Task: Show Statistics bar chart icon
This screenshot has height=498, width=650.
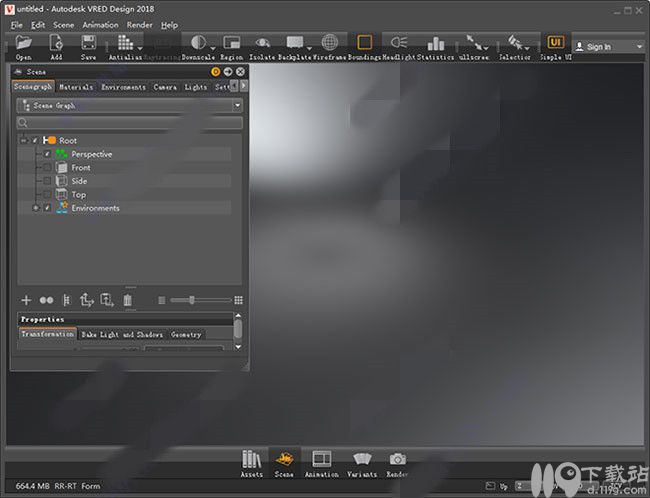Action: (x=436, y=43)
